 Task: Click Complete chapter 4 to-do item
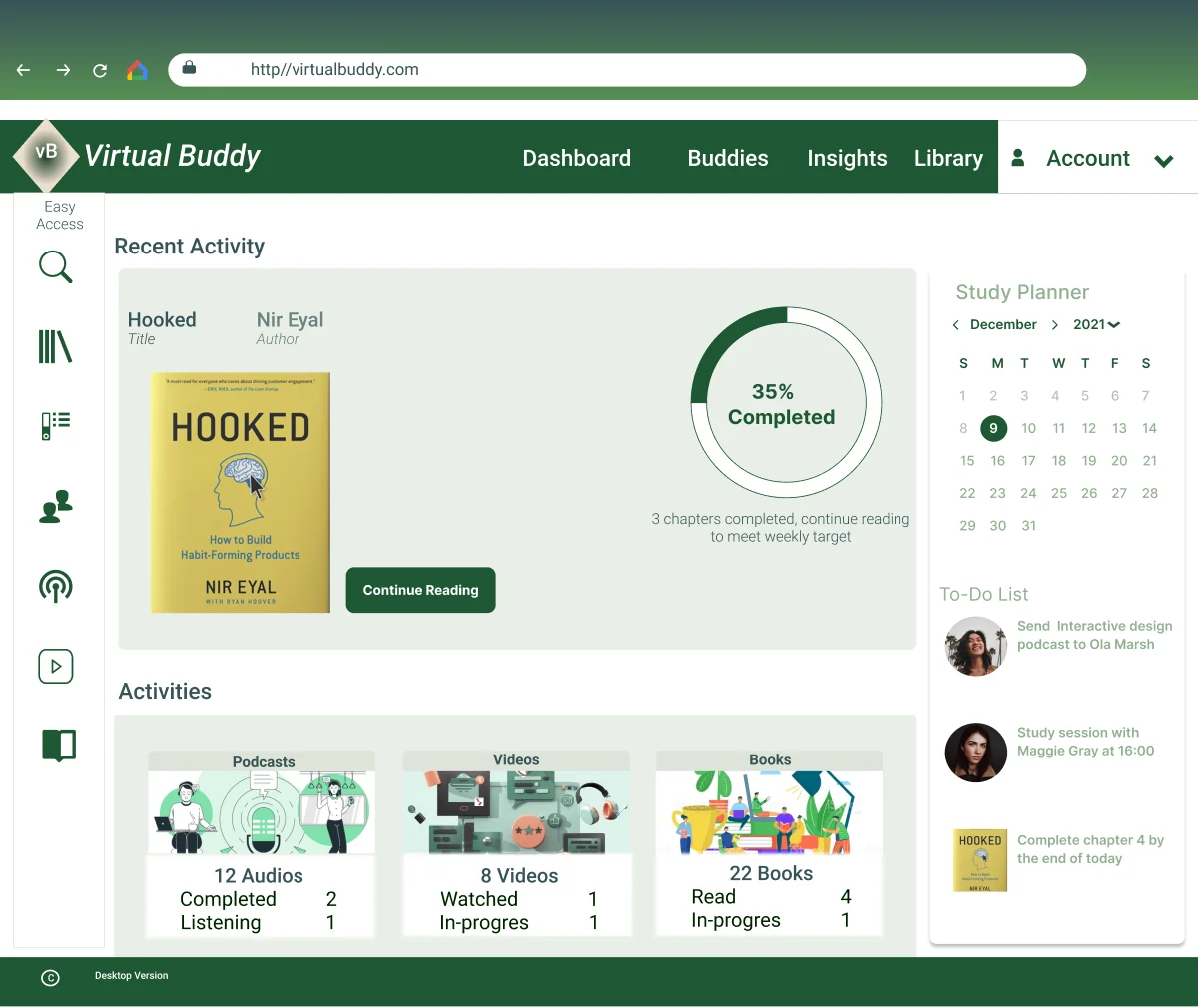pos(1090,849)
